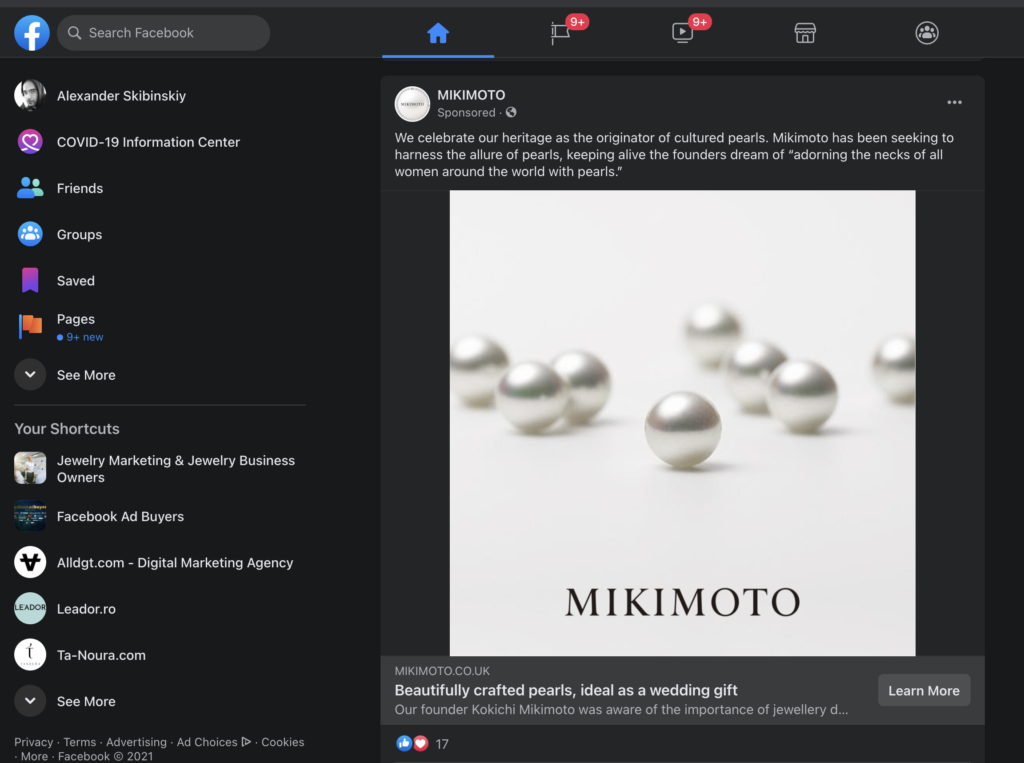
Task: Click the Sponsored label on post
Action: (466, 112)
